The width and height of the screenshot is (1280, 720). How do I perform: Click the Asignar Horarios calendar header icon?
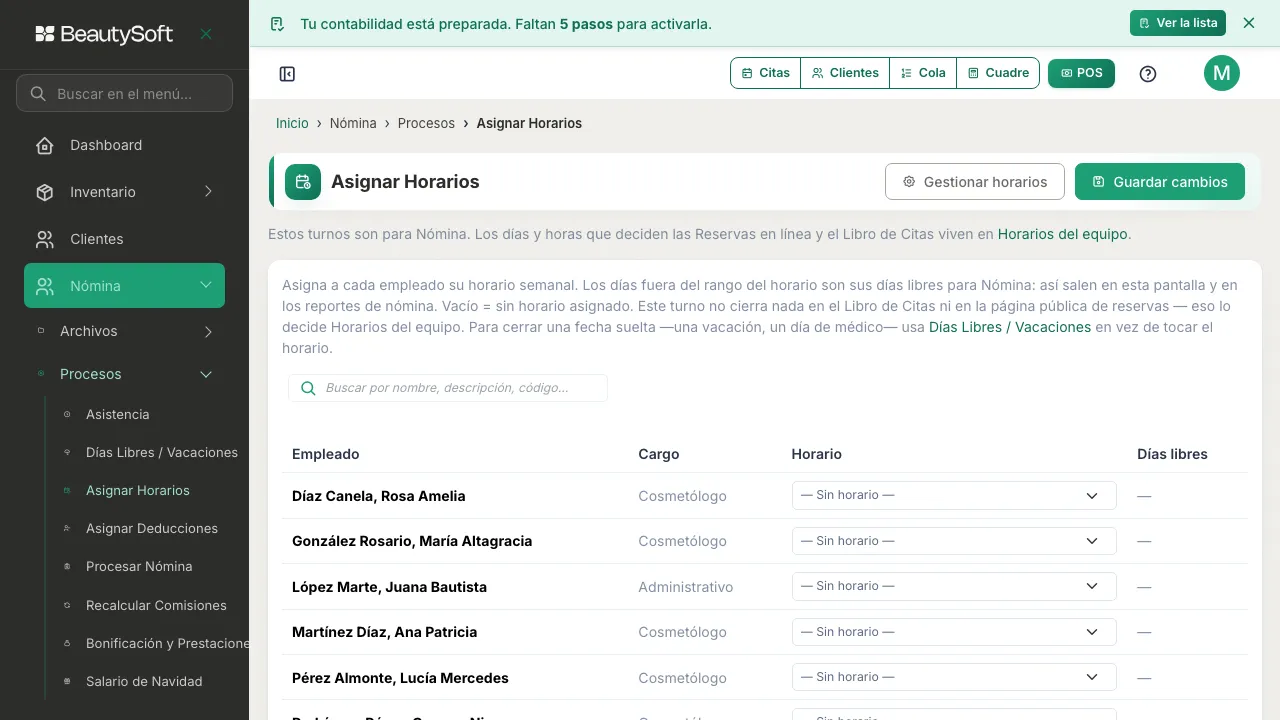pos(303,182)
